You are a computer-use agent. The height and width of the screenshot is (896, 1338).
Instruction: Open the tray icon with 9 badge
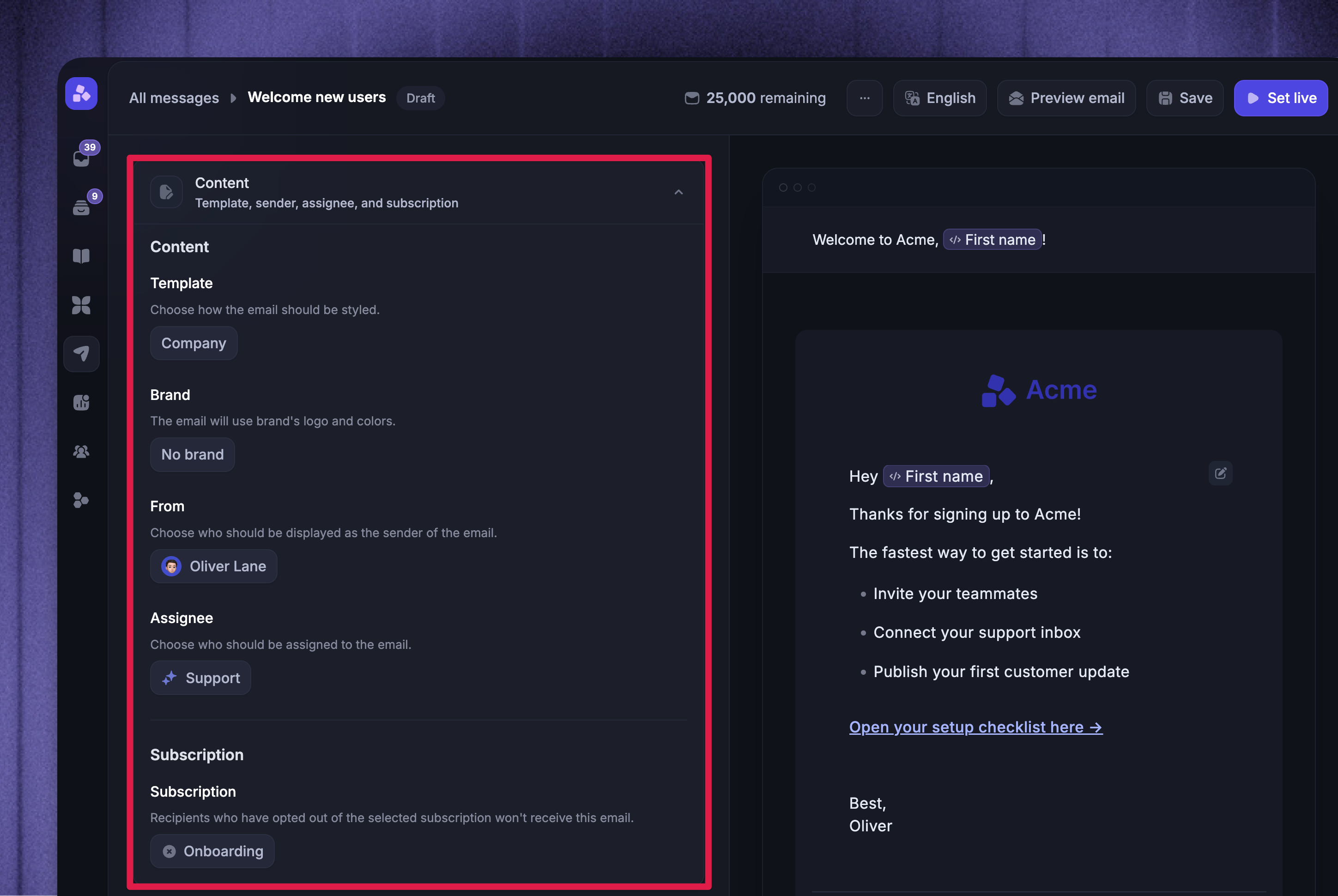pos(82,207)
